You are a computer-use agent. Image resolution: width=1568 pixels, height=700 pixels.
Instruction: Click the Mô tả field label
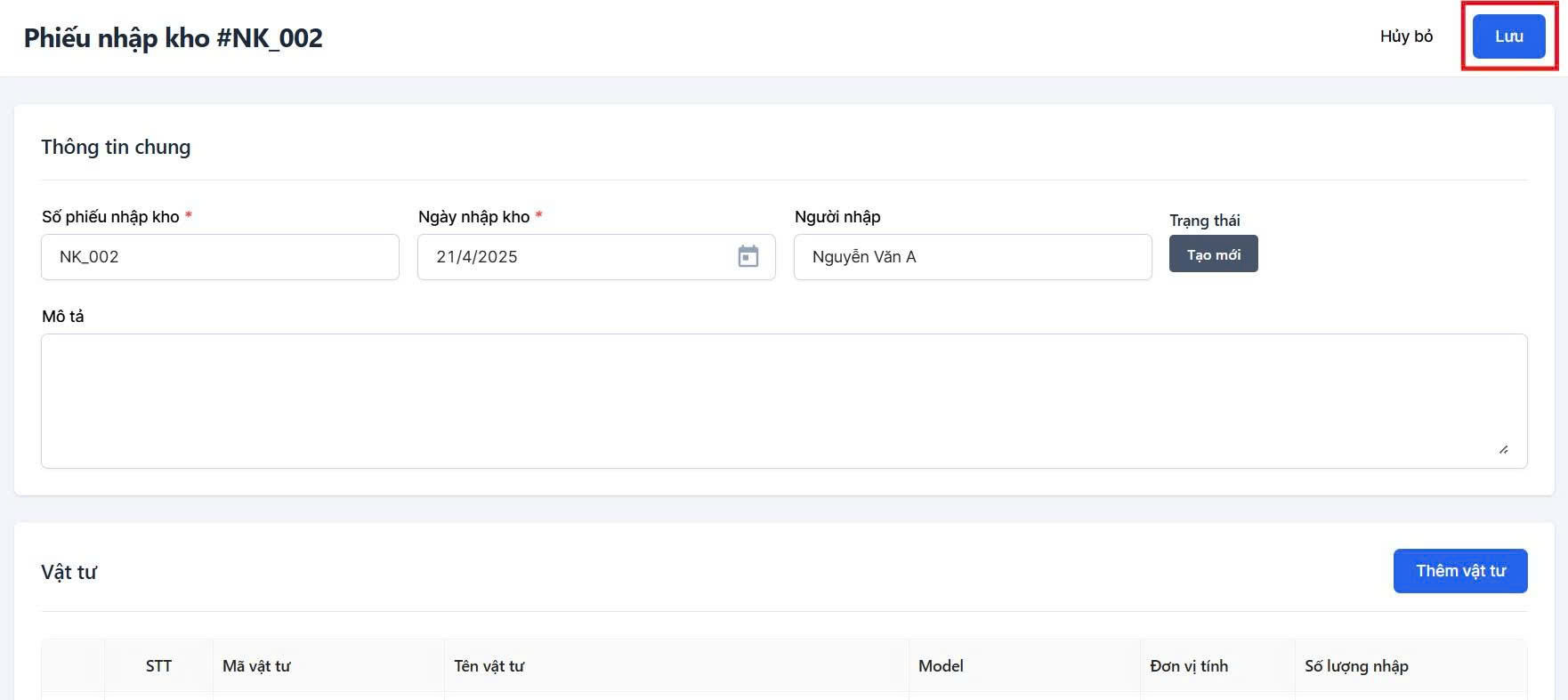click(x=62, y=317)
